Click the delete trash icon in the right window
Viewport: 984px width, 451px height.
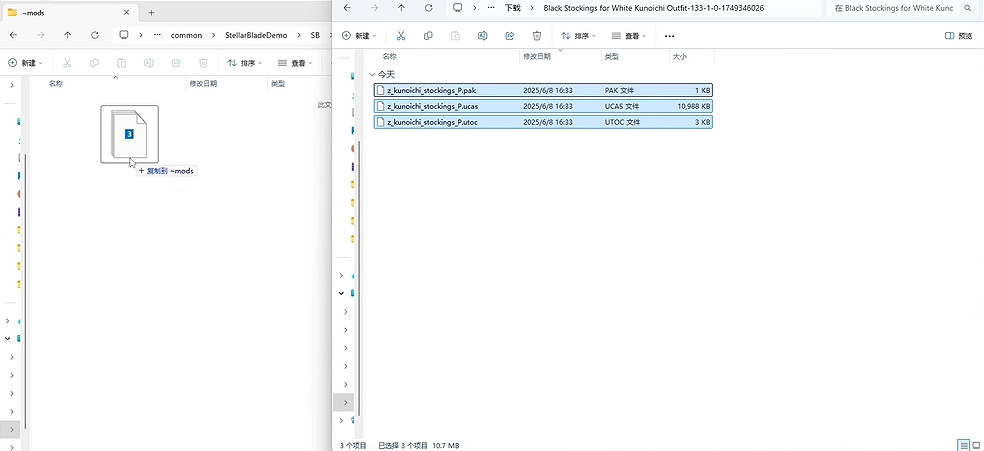tap(537, 36)
